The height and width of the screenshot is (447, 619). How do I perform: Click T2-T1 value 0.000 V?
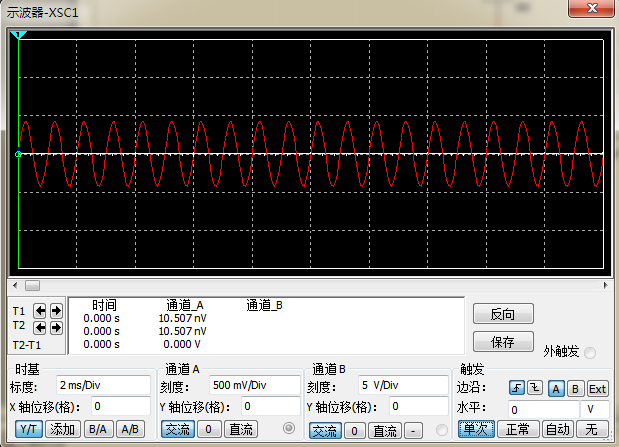pyautogui.click(x=182, y=344)
